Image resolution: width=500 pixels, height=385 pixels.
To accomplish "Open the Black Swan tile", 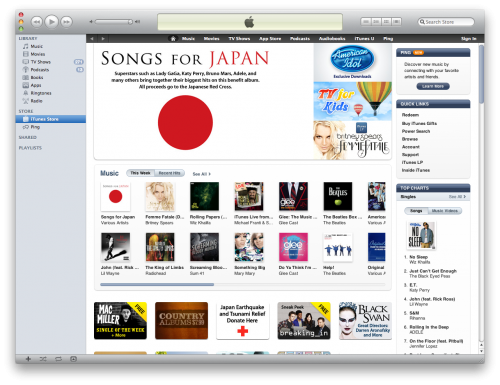I will click(x=365, y=321).
